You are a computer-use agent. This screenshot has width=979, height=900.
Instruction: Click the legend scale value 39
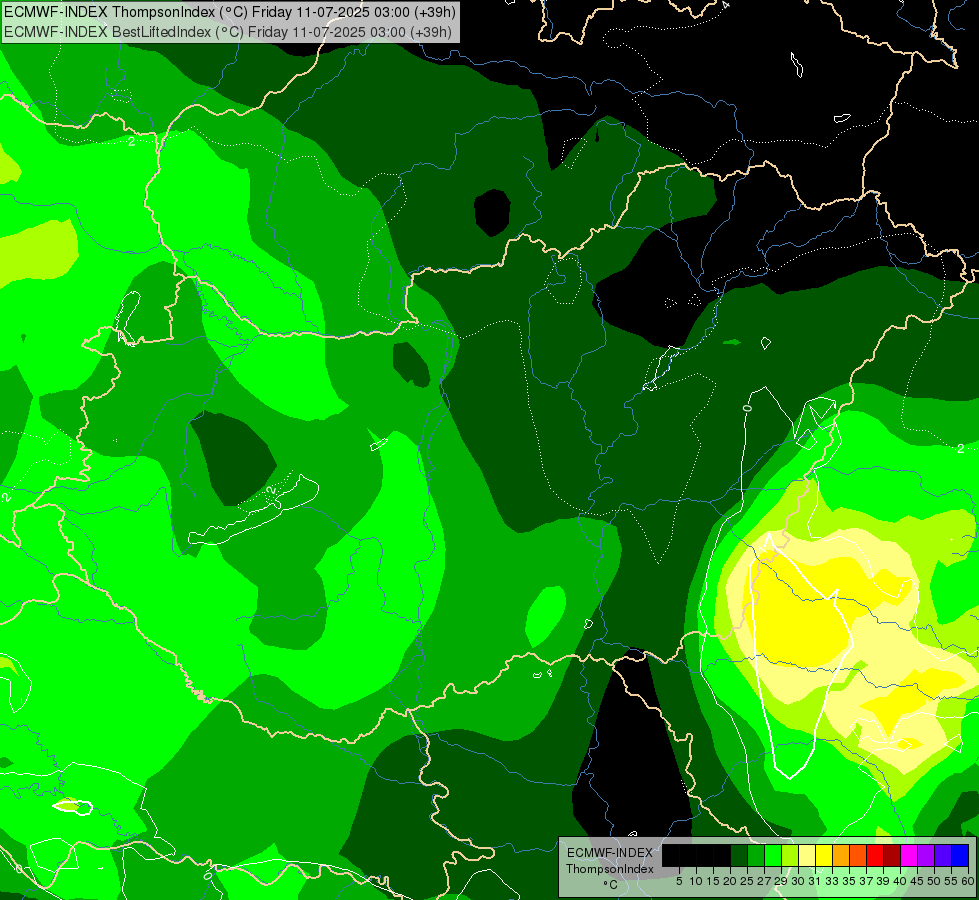click(883, 881)
